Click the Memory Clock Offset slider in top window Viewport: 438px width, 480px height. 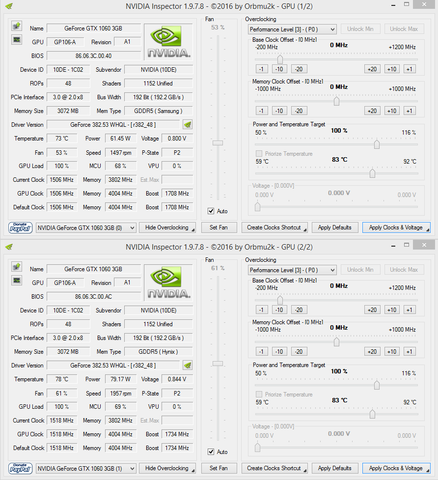tap(336, 101)
